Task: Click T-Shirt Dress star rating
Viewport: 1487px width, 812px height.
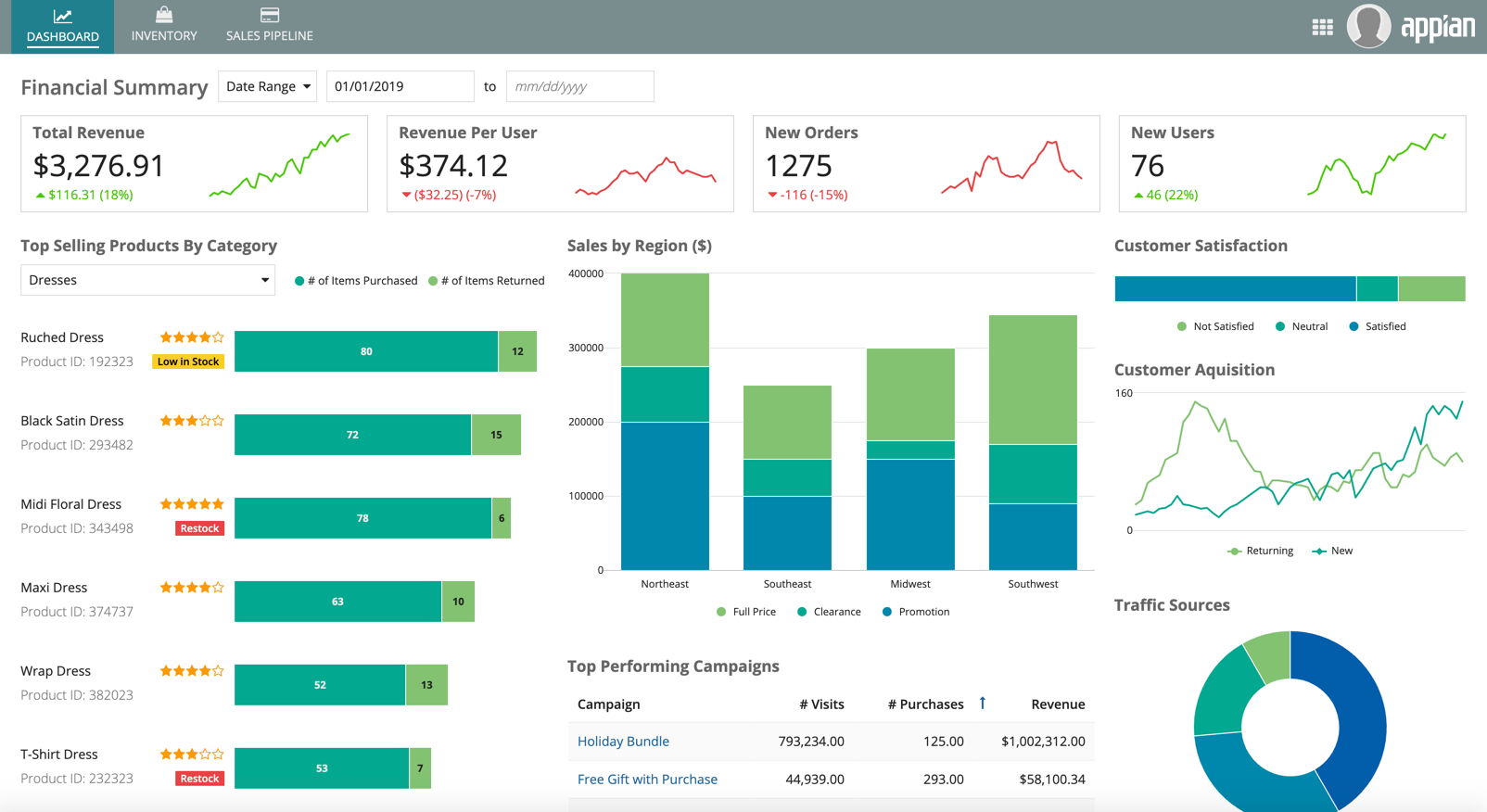Action: (x=192, y=755)
